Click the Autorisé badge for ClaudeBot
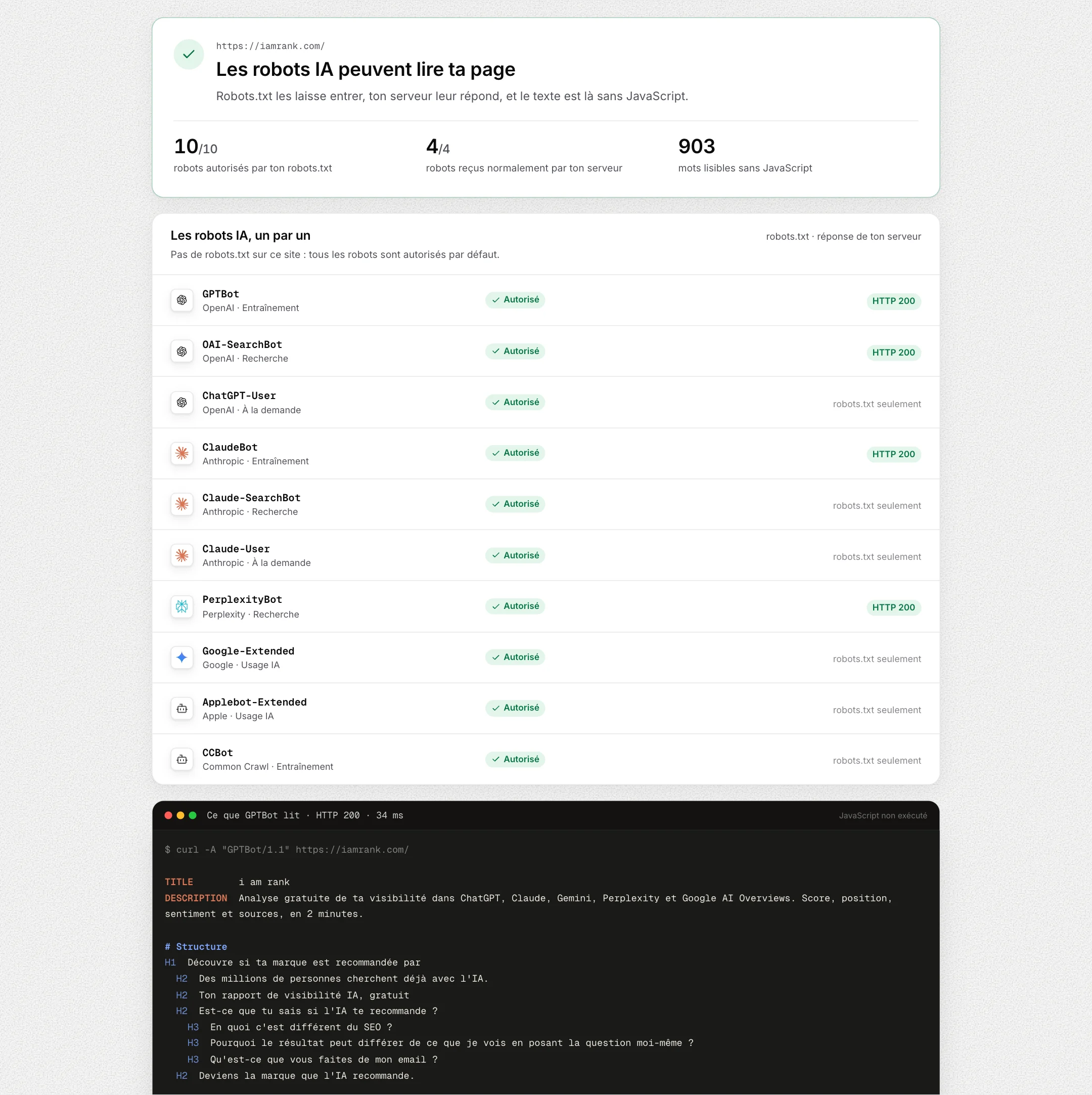The height and width of the screenshot is (1095, 1092). (x=515, y=453)
